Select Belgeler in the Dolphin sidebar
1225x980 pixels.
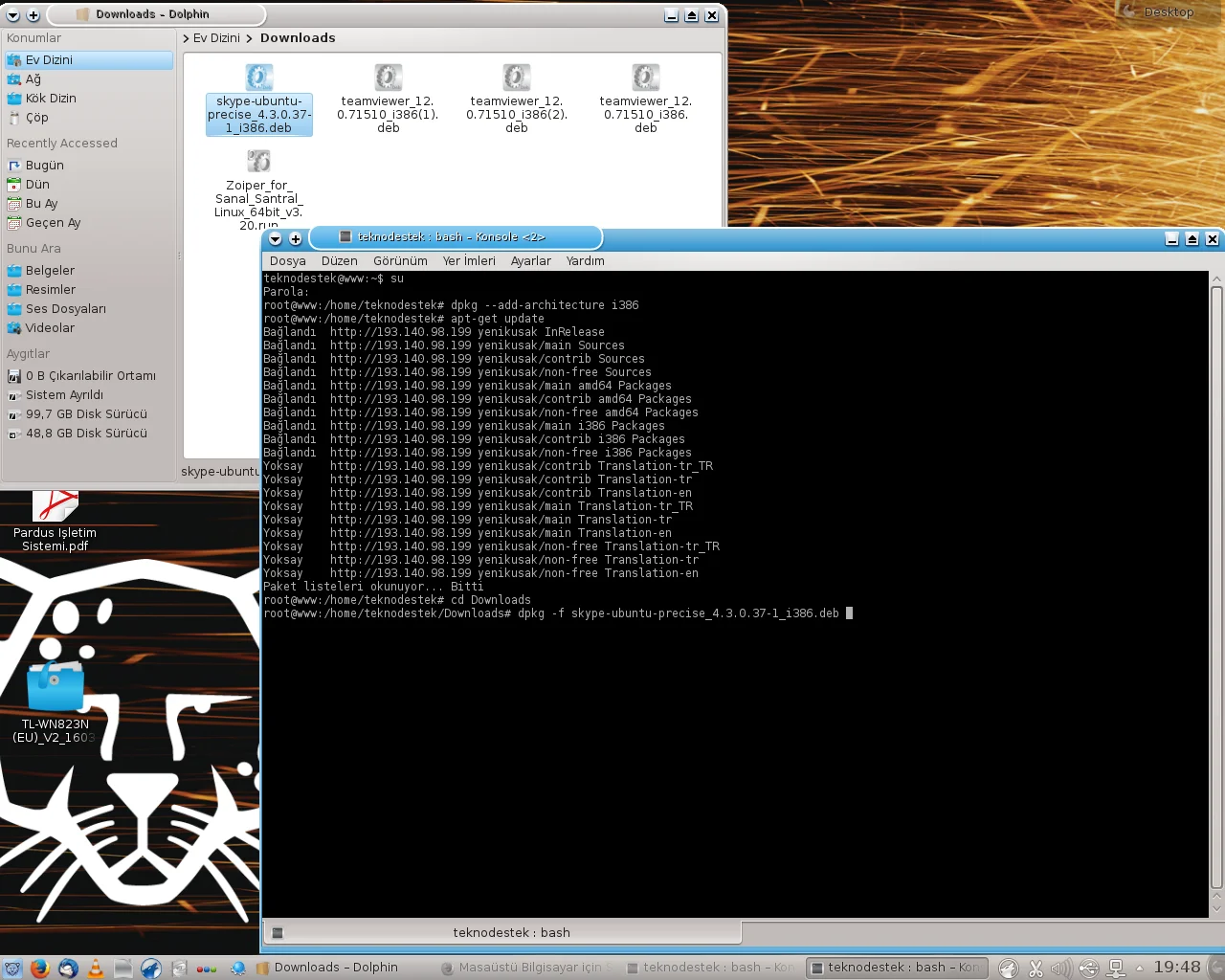click(x=50, y=271)
